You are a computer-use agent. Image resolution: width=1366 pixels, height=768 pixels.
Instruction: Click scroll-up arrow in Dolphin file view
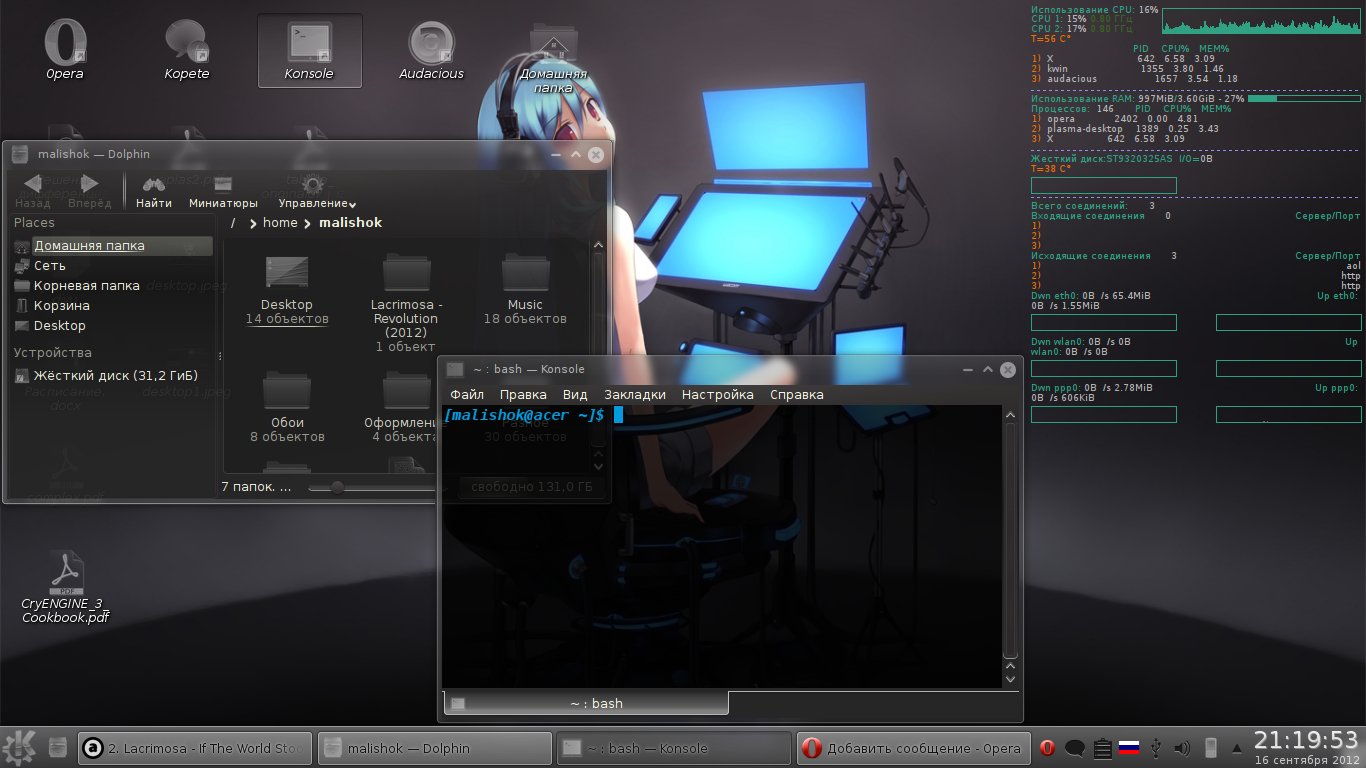598,246
